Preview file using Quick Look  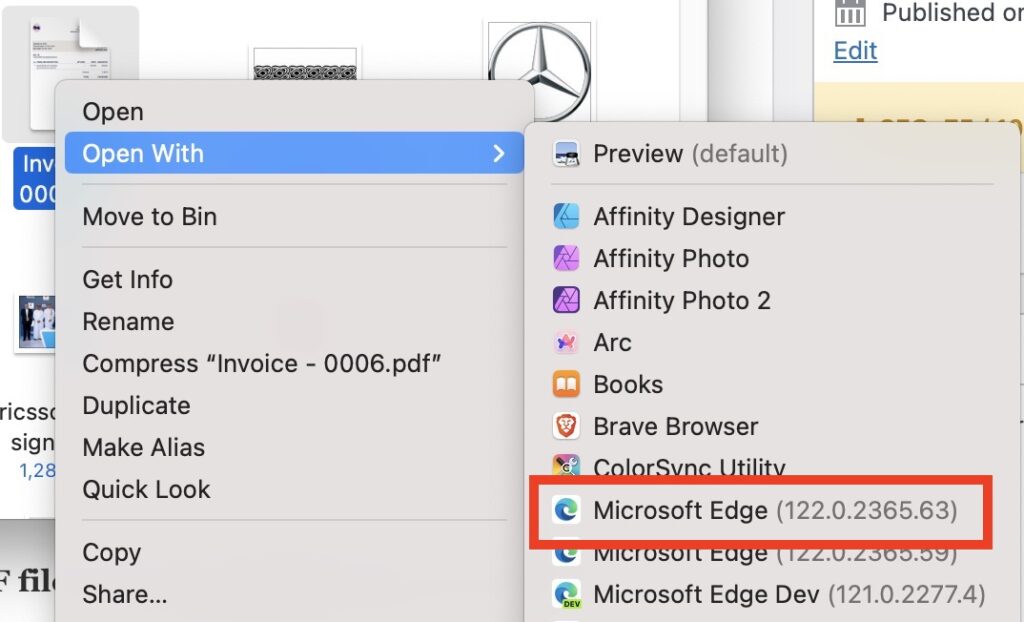click(146, 489)
